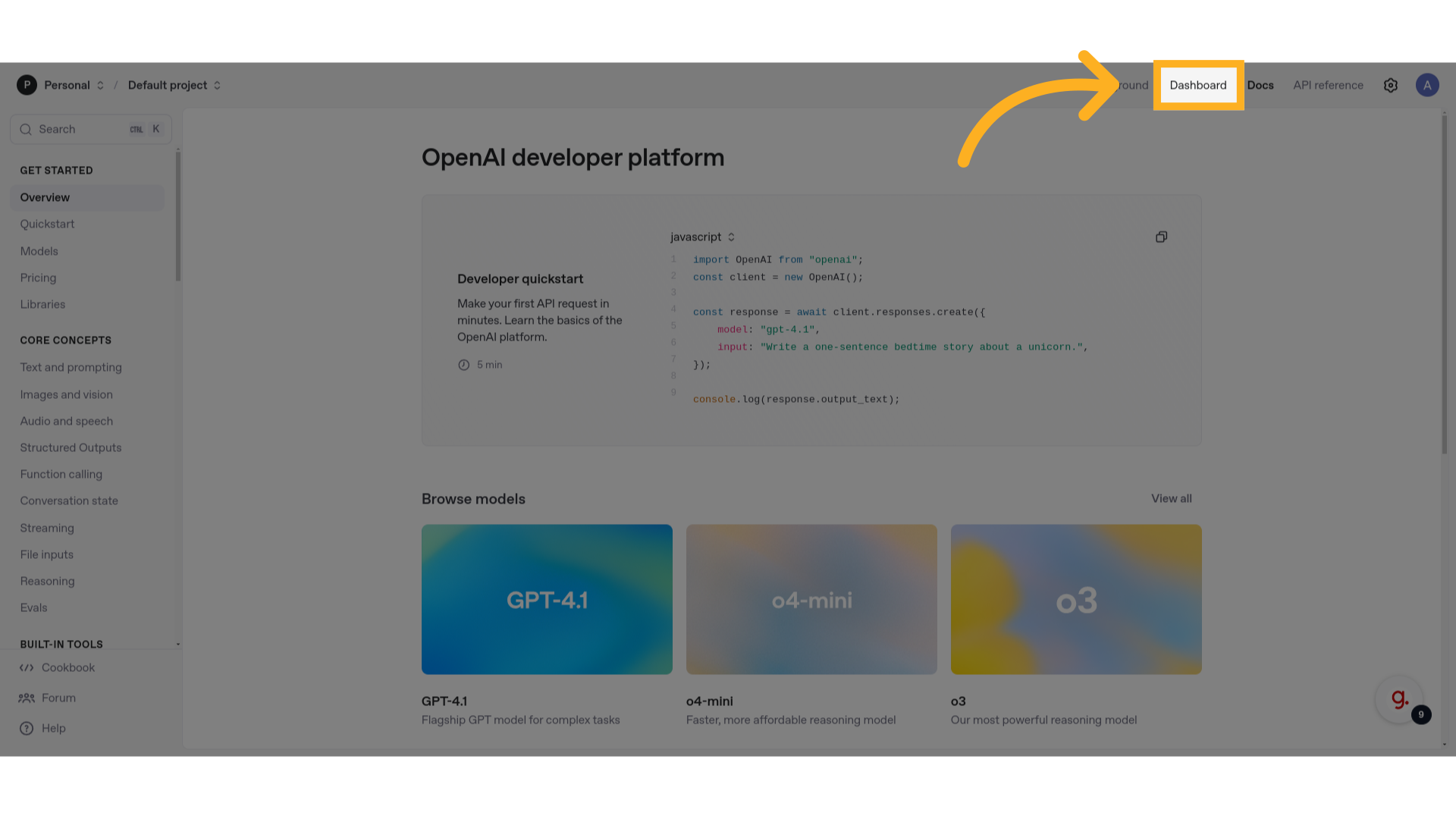Click 'Flagship GPT model for complex tasks' text
The width and height of the screenshot is (1456, 819).
[x=520, y=720]
